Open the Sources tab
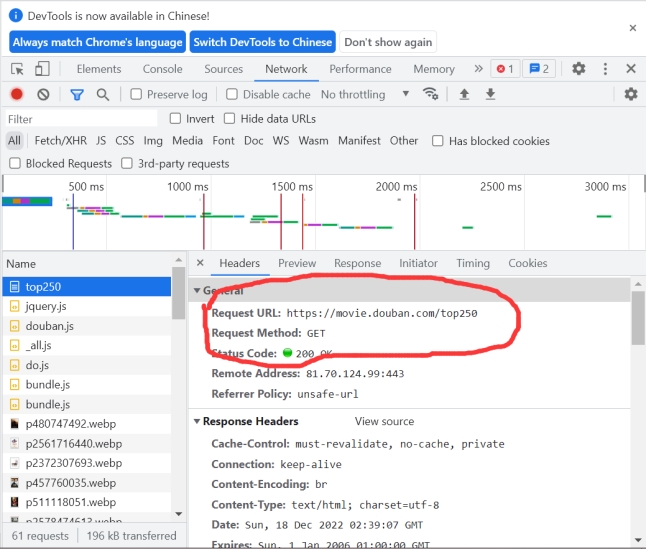 pyautogui.click(x=224, y=69)
